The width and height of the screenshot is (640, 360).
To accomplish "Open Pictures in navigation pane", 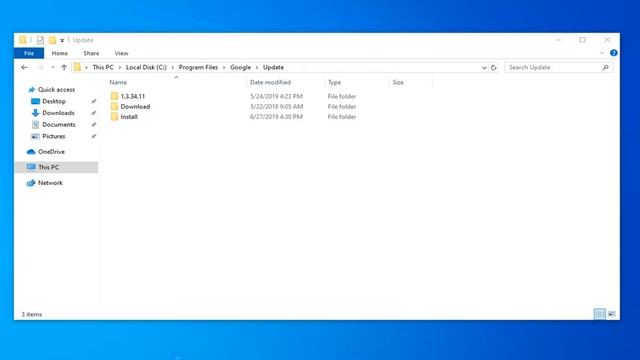I will (x=54, y=136).
